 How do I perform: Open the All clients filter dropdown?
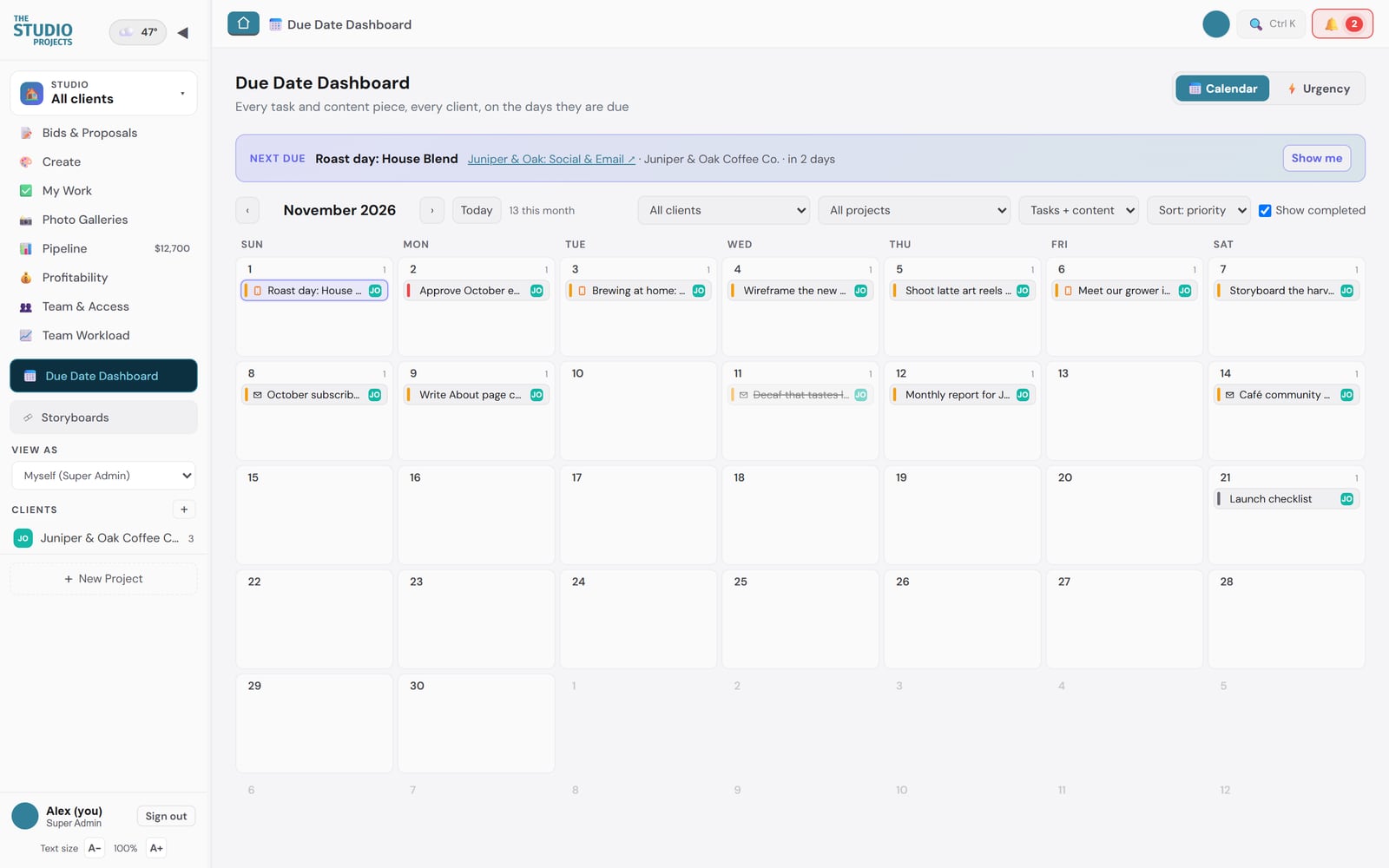[724, 210]
